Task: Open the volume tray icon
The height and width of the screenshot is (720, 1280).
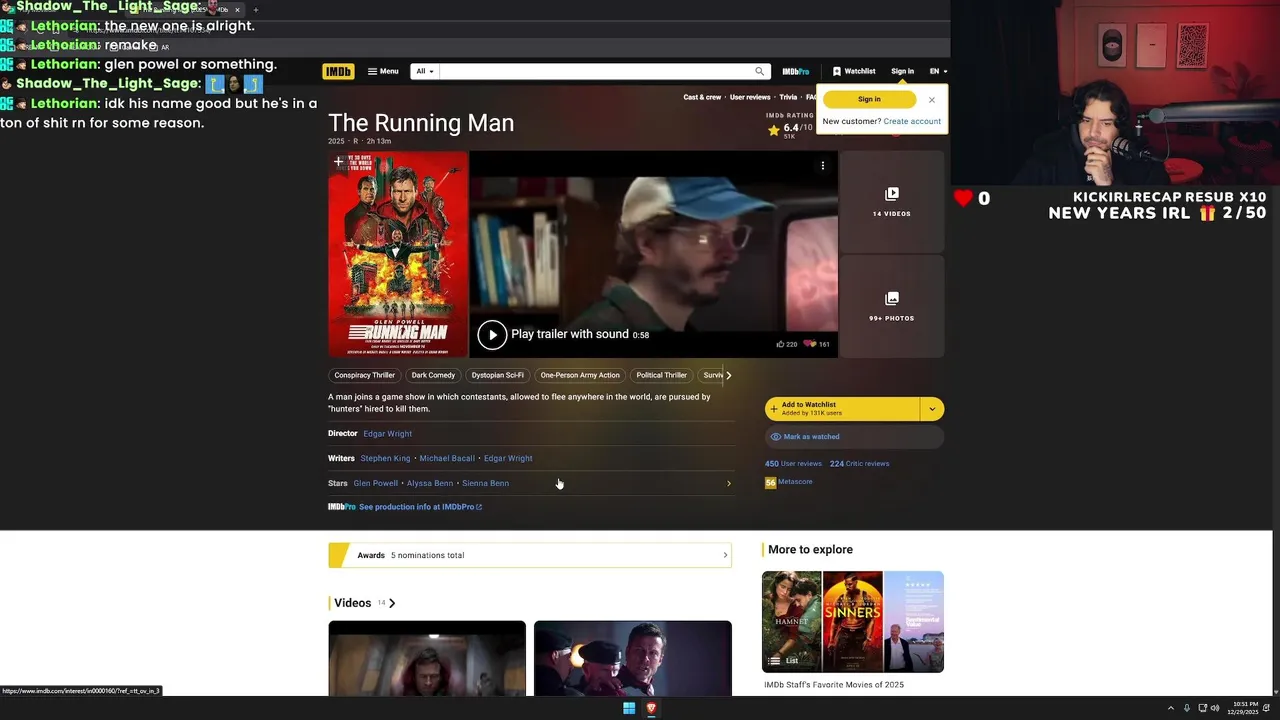Action: [x=1215, y=708]
